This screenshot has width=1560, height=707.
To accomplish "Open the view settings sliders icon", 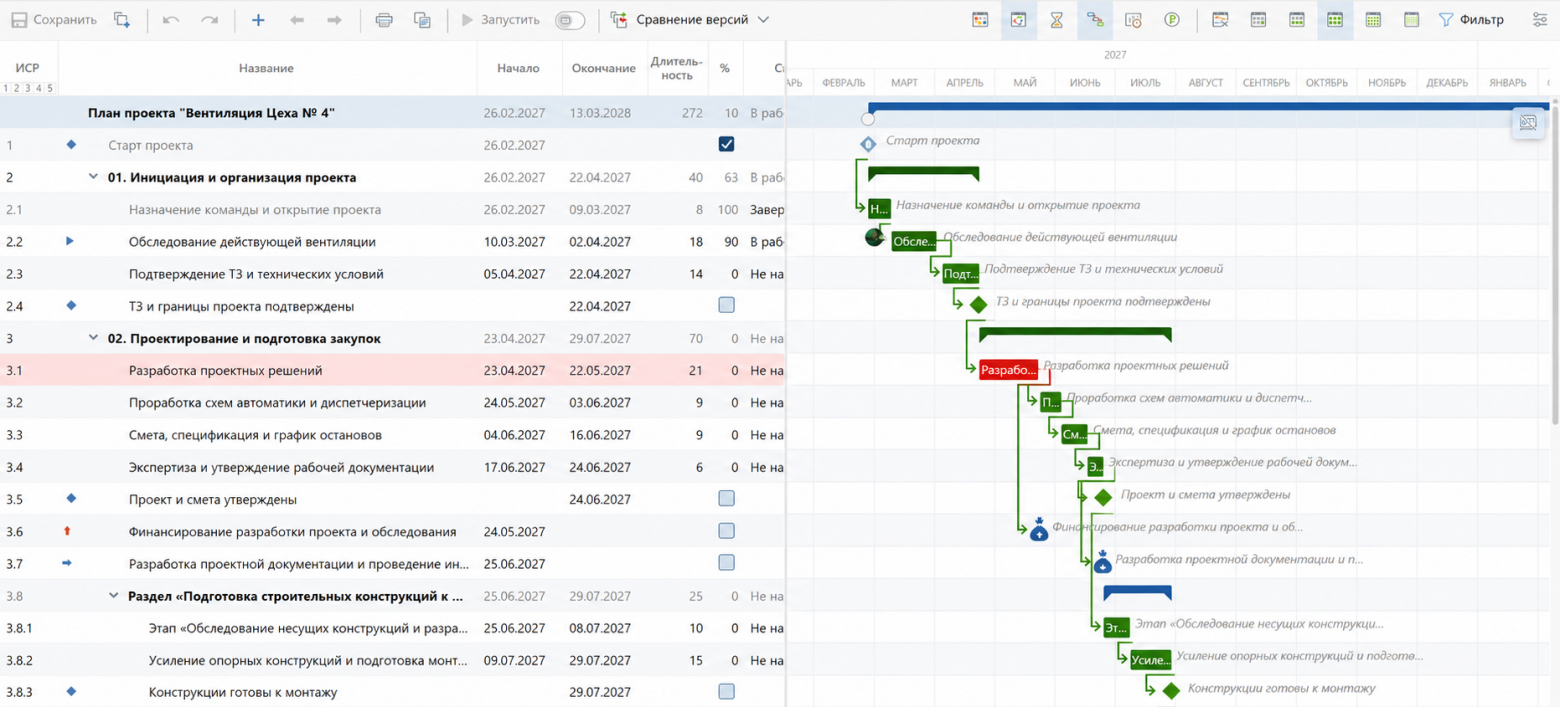I will pos(1539,20).
